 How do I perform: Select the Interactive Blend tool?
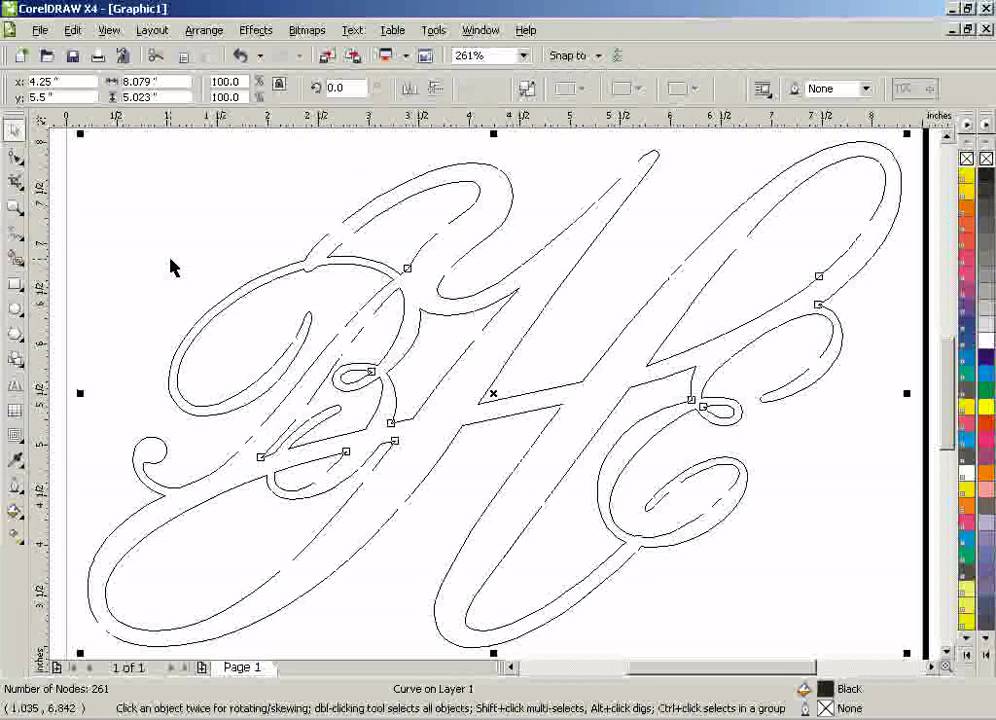point(15,435)
